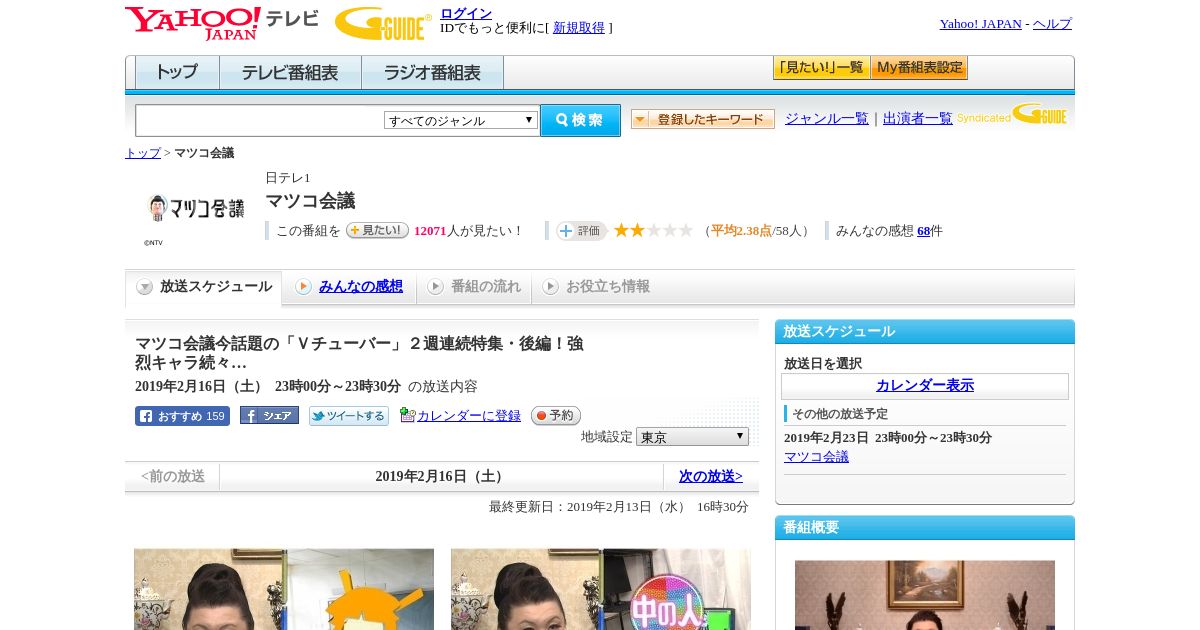Click the second scene thumbnail with 中の人
Screen dimensions: 1200x630
pyautogui.click(x=601, y=589)
